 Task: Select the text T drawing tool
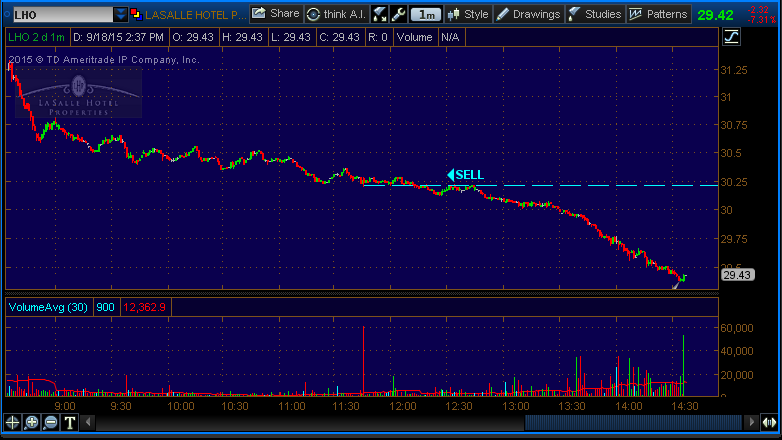[70, 422]
